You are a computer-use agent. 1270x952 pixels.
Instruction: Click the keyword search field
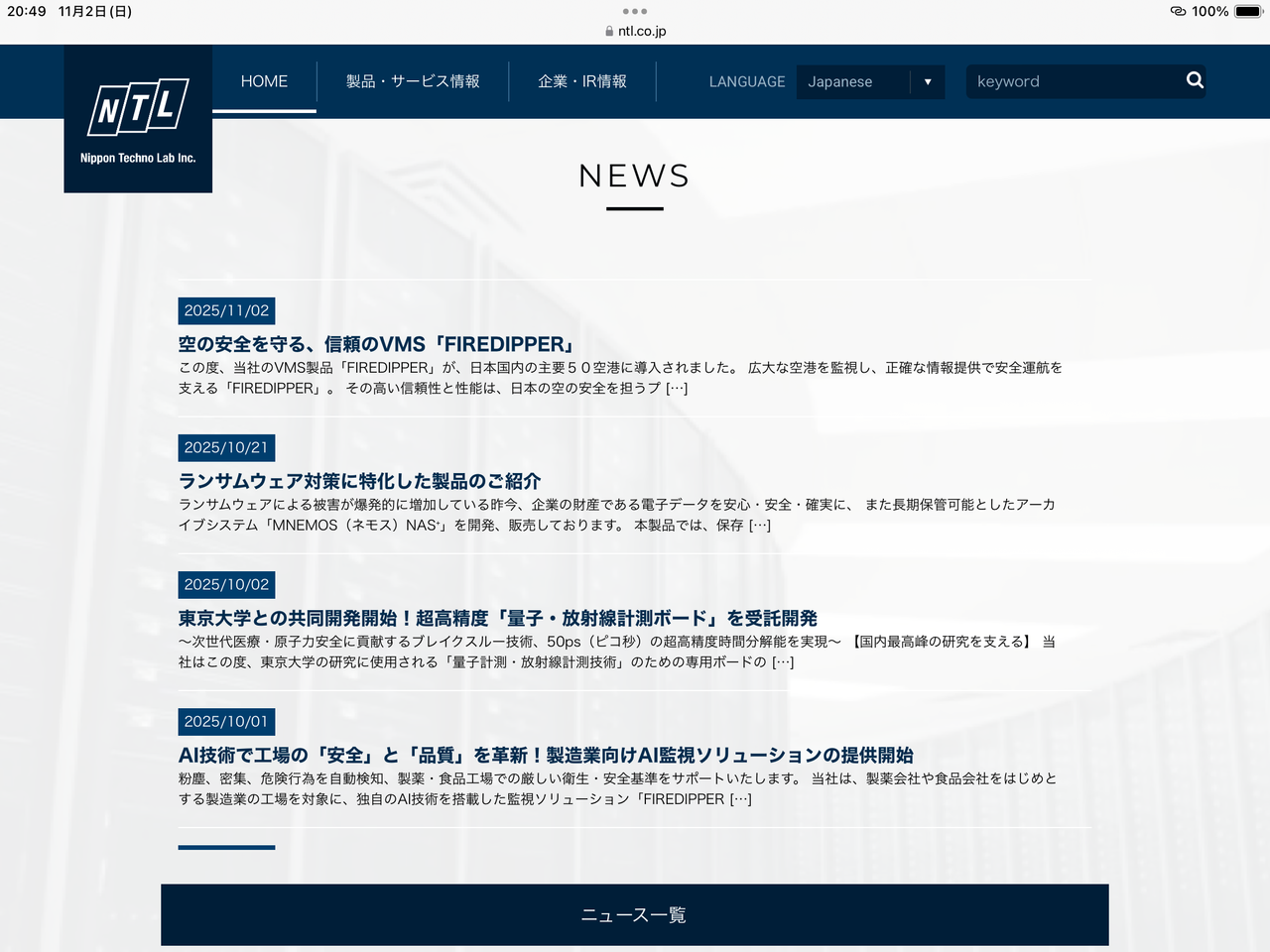pos(1072,81)
